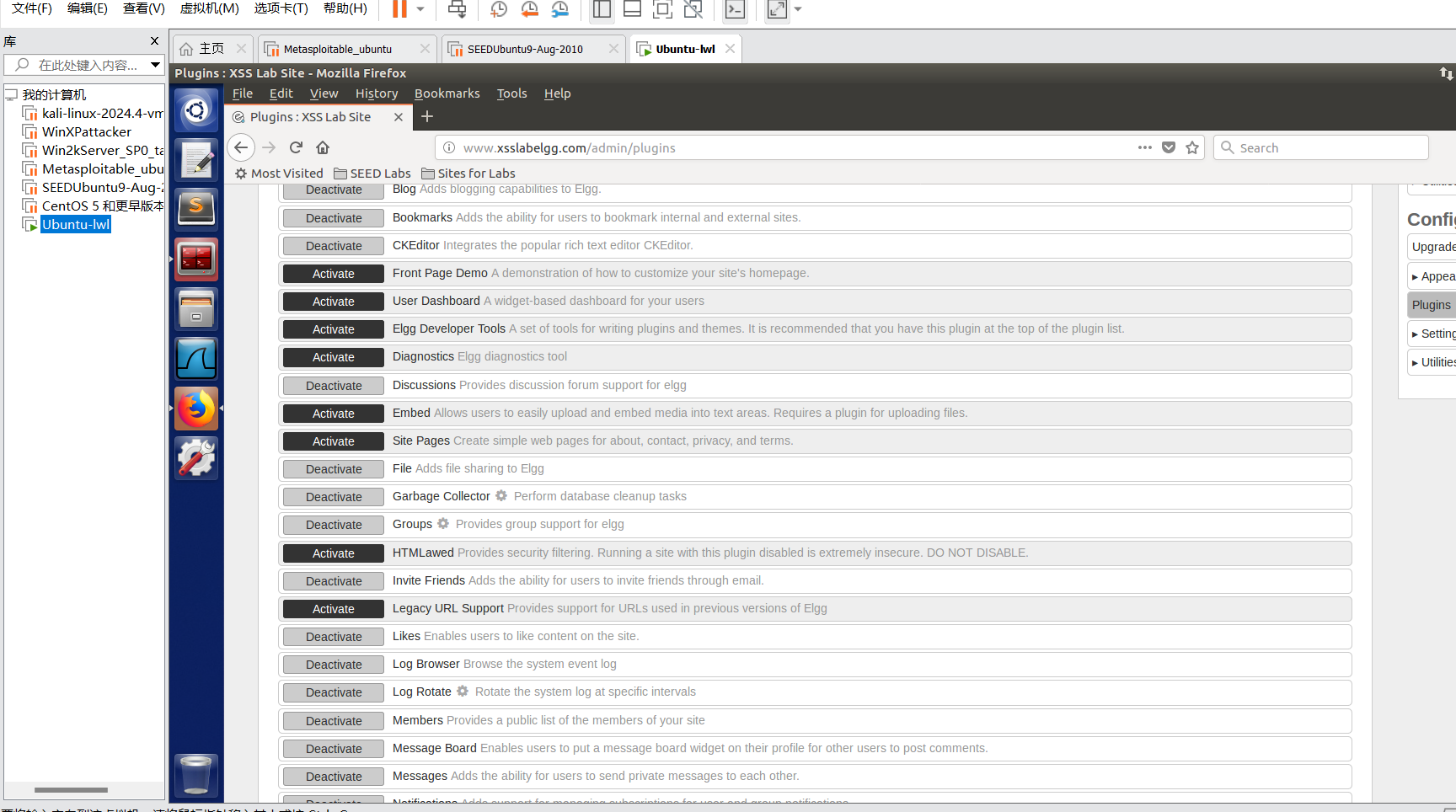Activate the Front Page Demo plugin
The height and width of the screenshot is (812, 1456).
[x=334, y=274]
